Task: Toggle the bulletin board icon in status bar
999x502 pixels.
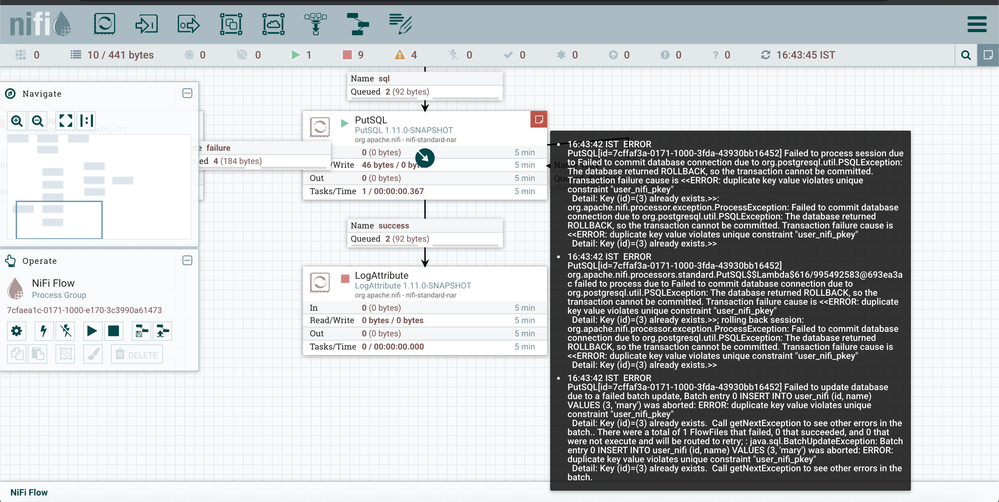Action: pyautogui.click(x=988, y=55)
